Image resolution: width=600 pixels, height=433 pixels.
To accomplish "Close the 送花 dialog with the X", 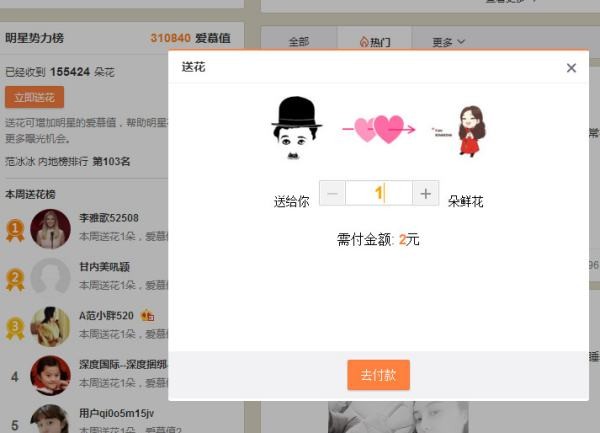I will click(x=571, y=68).
